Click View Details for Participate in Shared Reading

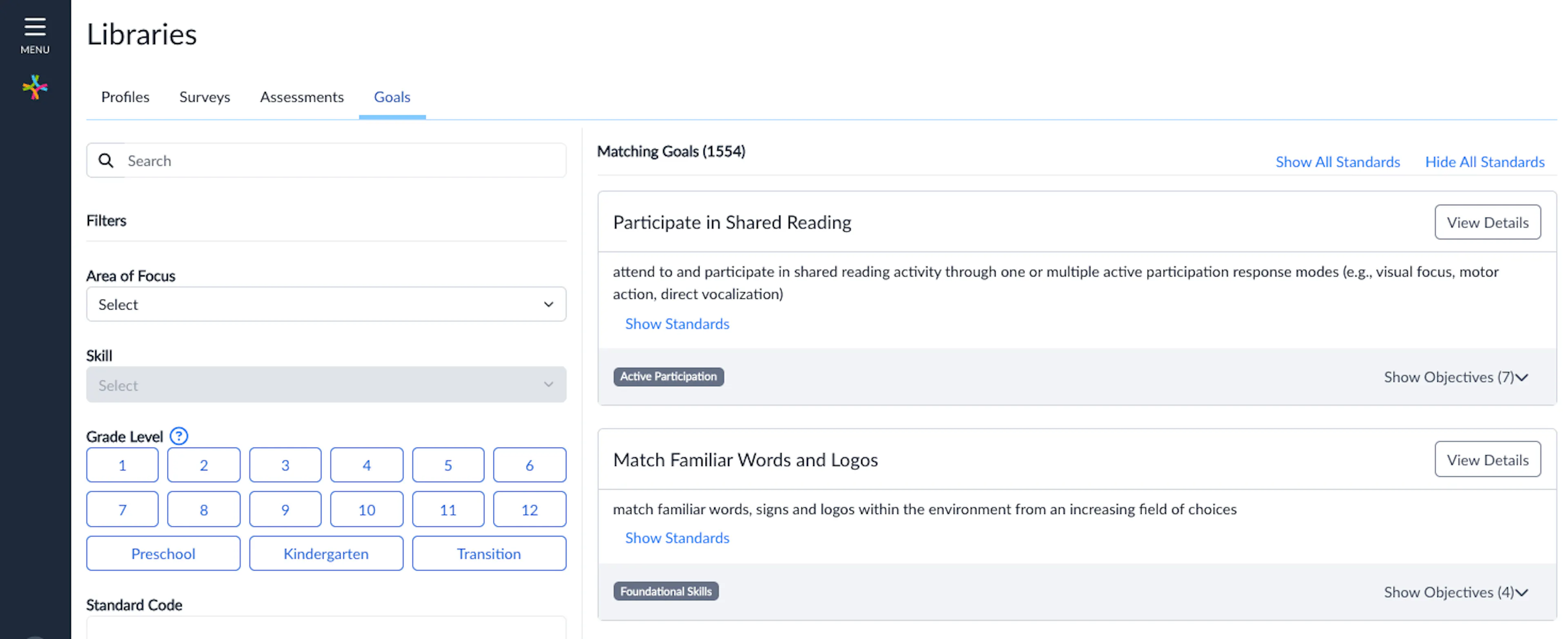pyautogui.click(x=1487, y=222)
